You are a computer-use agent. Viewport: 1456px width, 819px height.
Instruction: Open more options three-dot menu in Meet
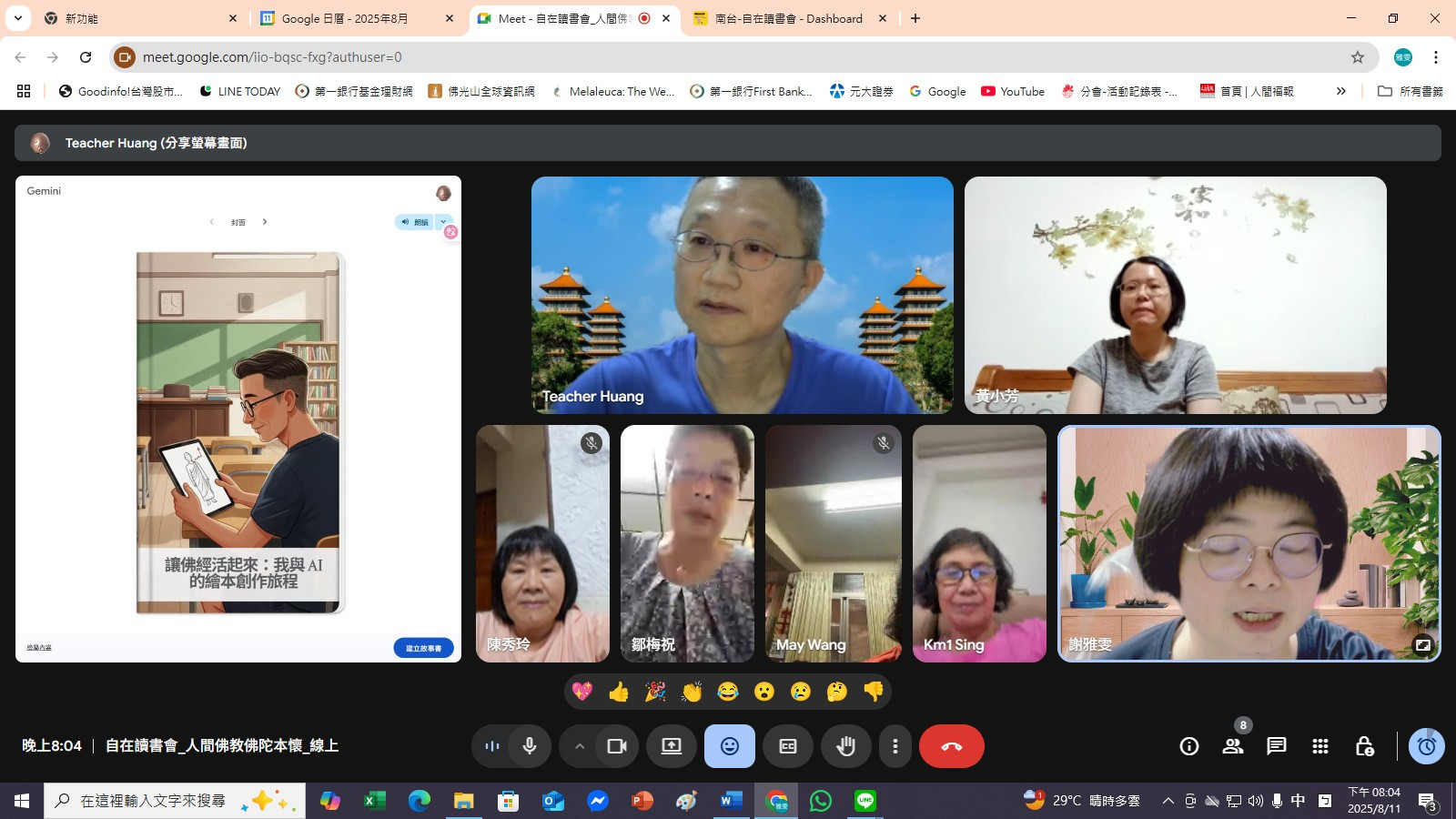[x=895, y=746]
